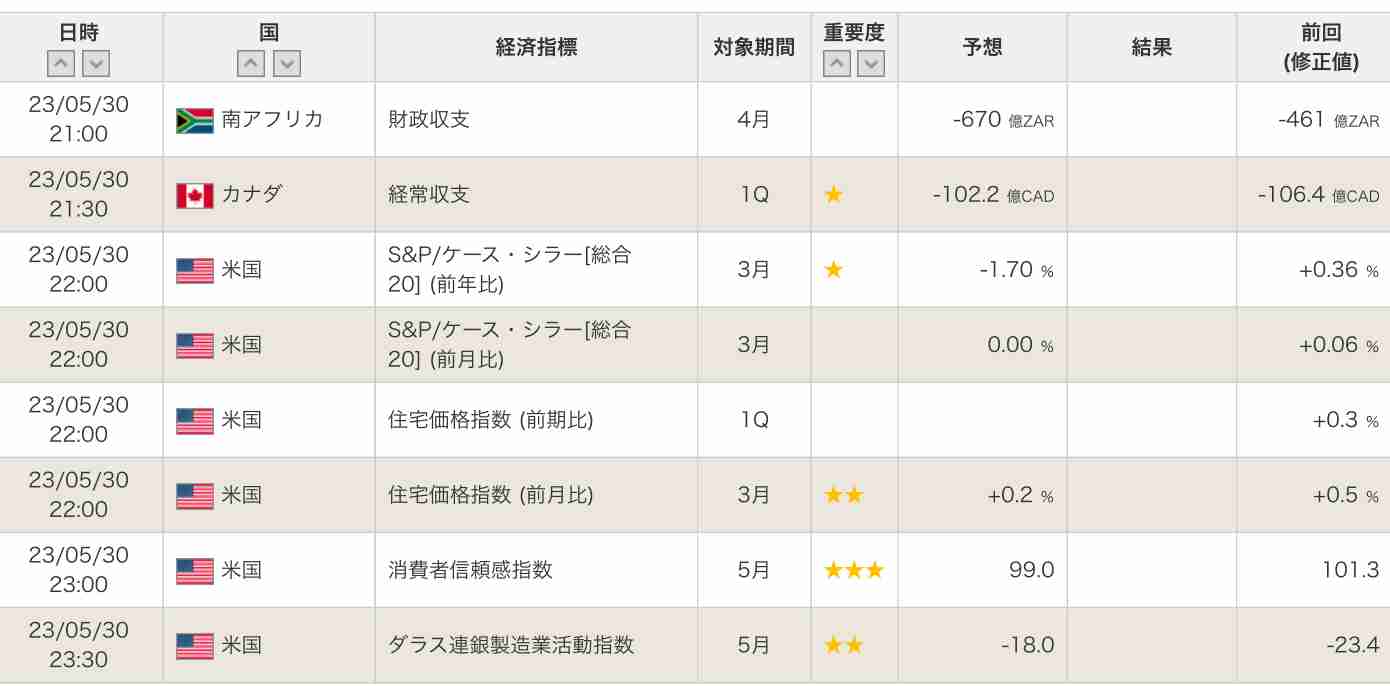This screenshot has height=686, width=1390.
Task: Sort date column ascending with up arrow
Action: [62, 64]
